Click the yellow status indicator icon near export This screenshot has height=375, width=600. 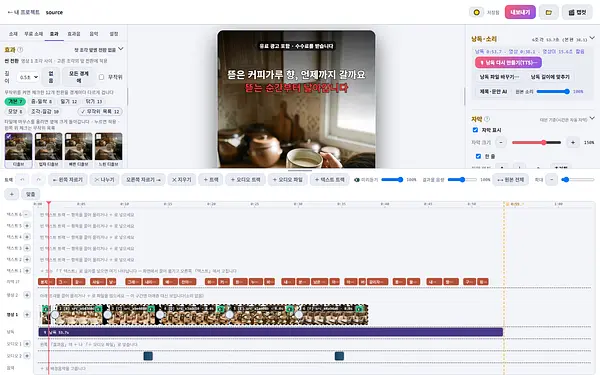[476, 12]
